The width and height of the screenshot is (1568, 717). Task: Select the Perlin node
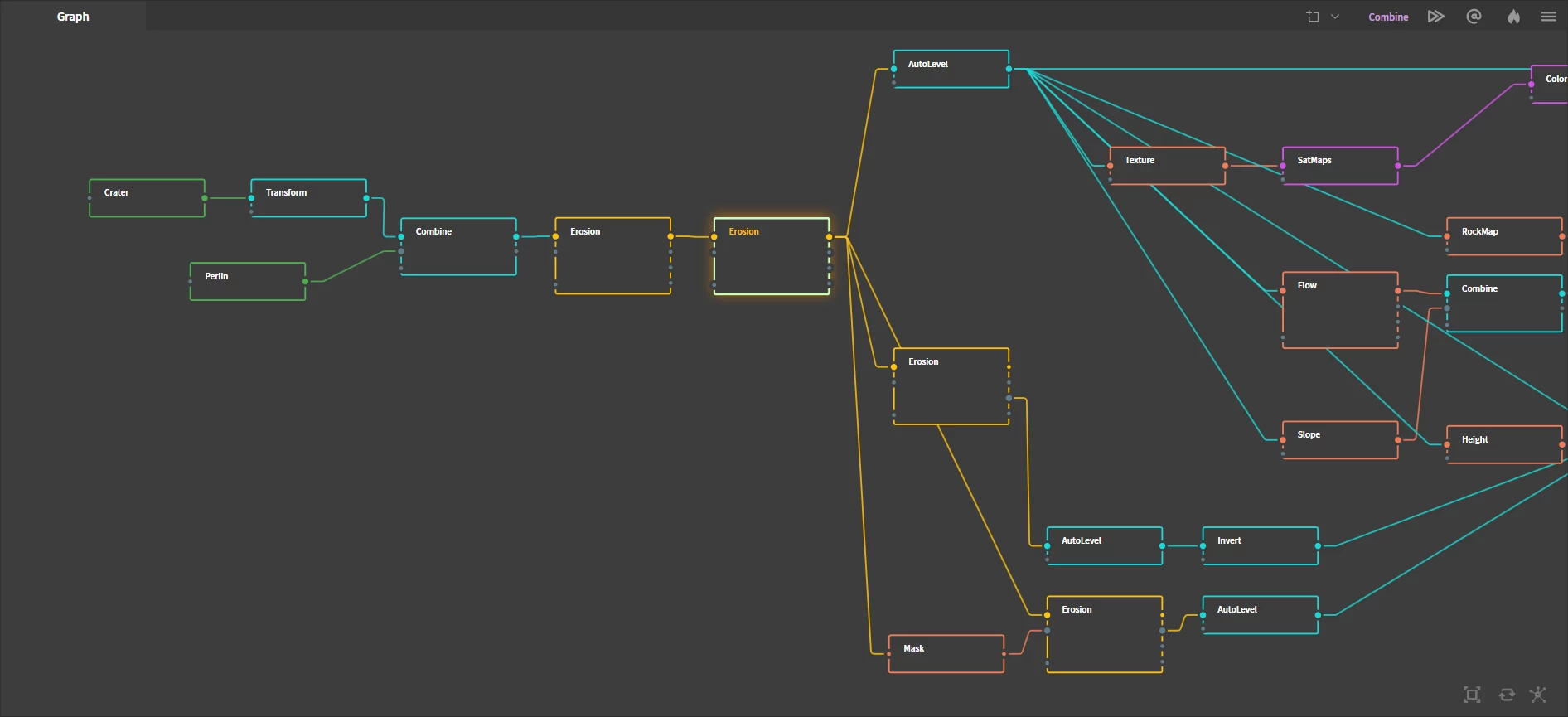tap(247, 282)
